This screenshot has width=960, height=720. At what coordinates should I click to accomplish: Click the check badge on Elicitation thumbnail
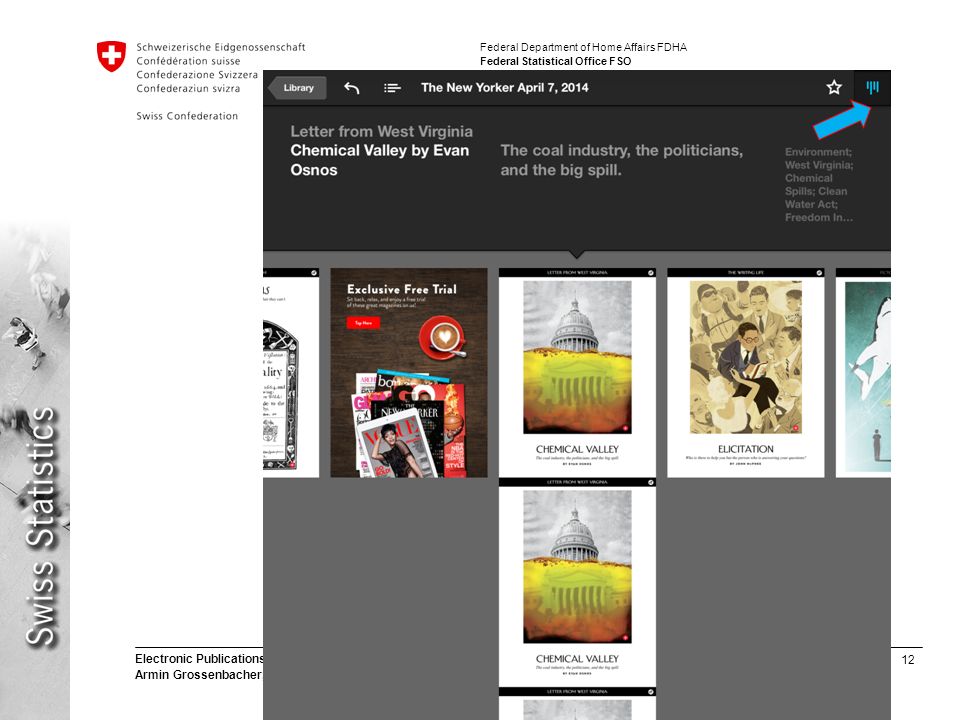(819, 272)
